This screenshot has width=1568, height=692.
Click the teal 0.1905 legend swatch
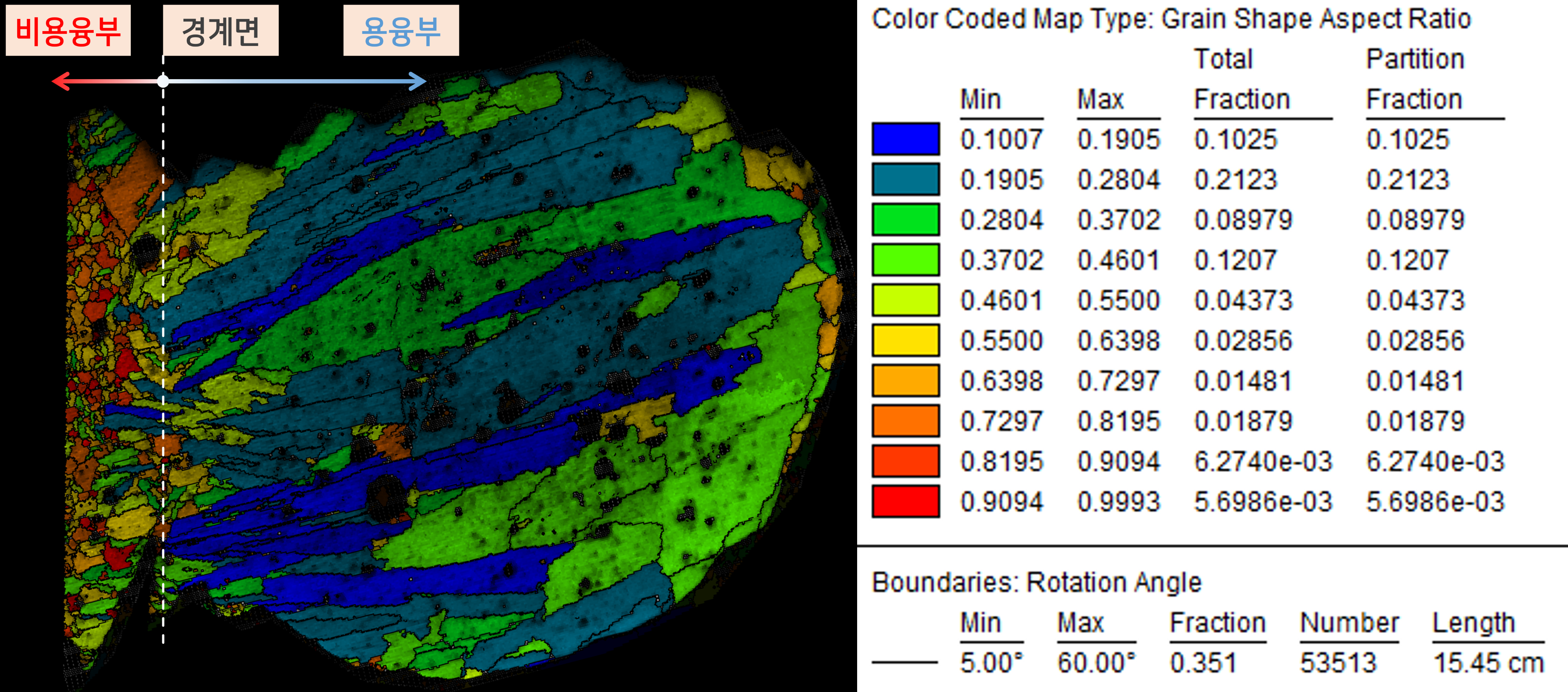point(905,179)
